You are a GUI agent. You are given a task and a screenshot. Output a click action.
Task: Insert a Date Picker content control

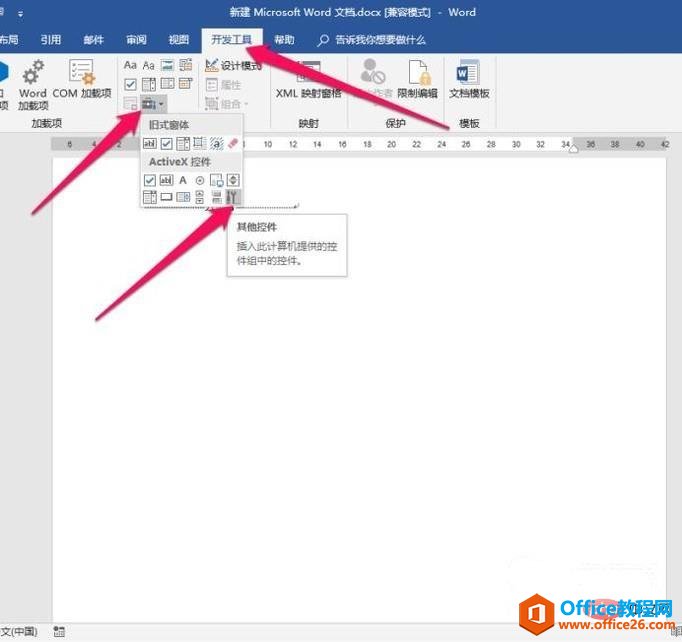coord(186,84)
